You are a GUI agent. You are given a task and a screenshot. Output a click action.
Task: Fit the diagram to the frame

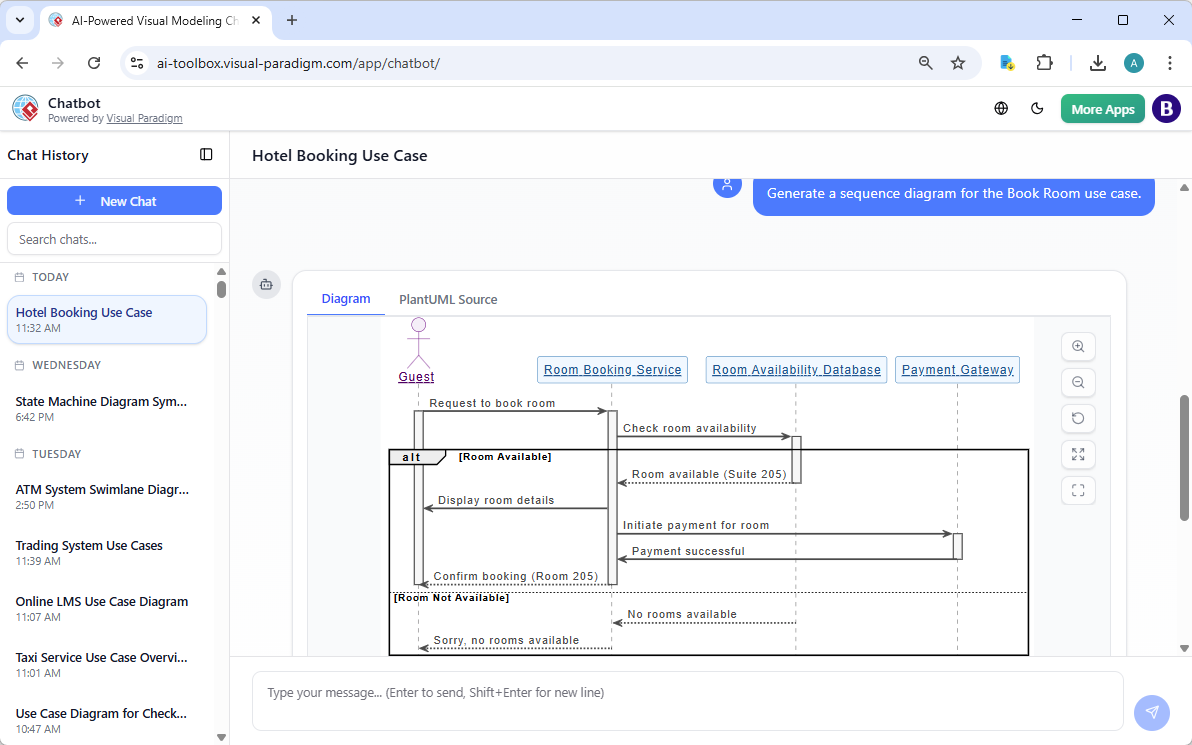tap(1078, 490)
